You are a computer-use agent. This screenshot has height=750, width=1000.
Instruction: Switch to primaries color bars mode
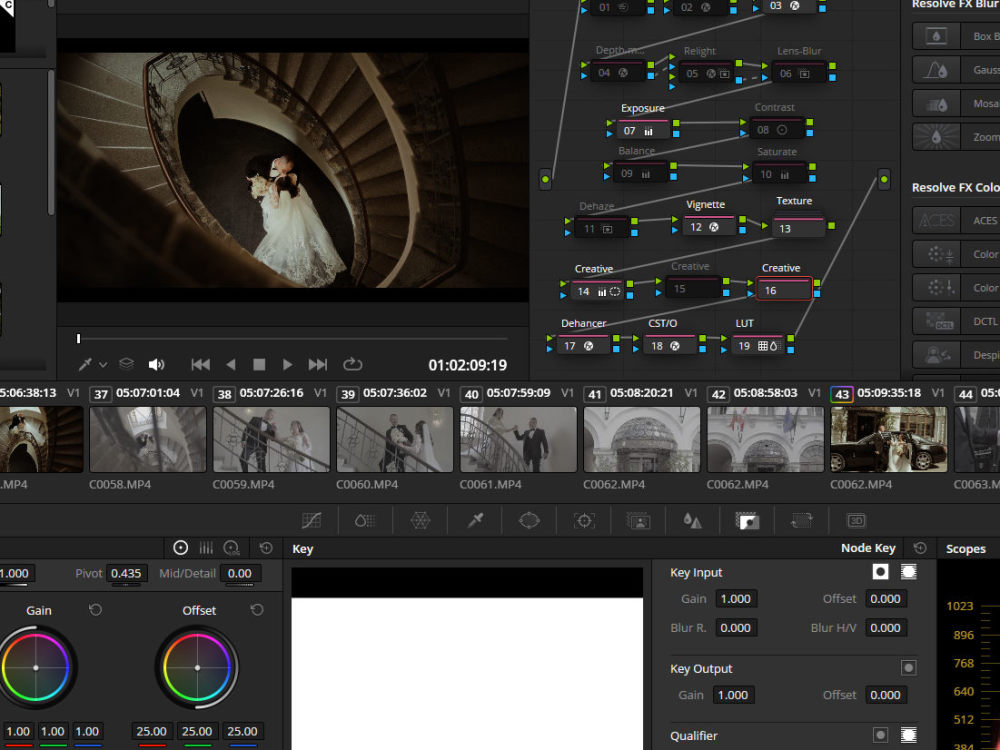coord(206,548)
